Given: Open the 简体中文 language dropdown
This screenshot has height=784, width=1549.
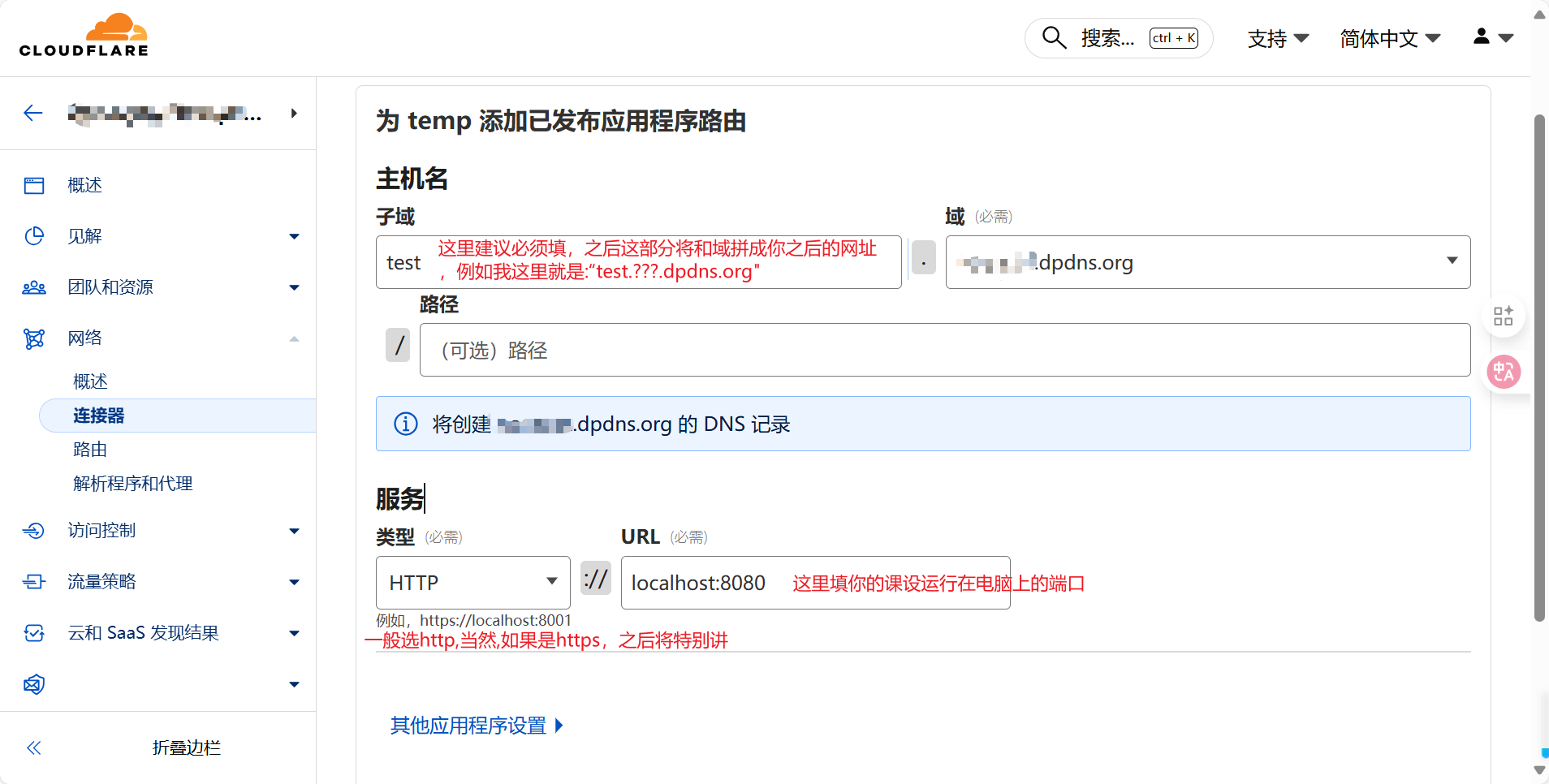Looking at the screenshot, I should pos(1390,38).
